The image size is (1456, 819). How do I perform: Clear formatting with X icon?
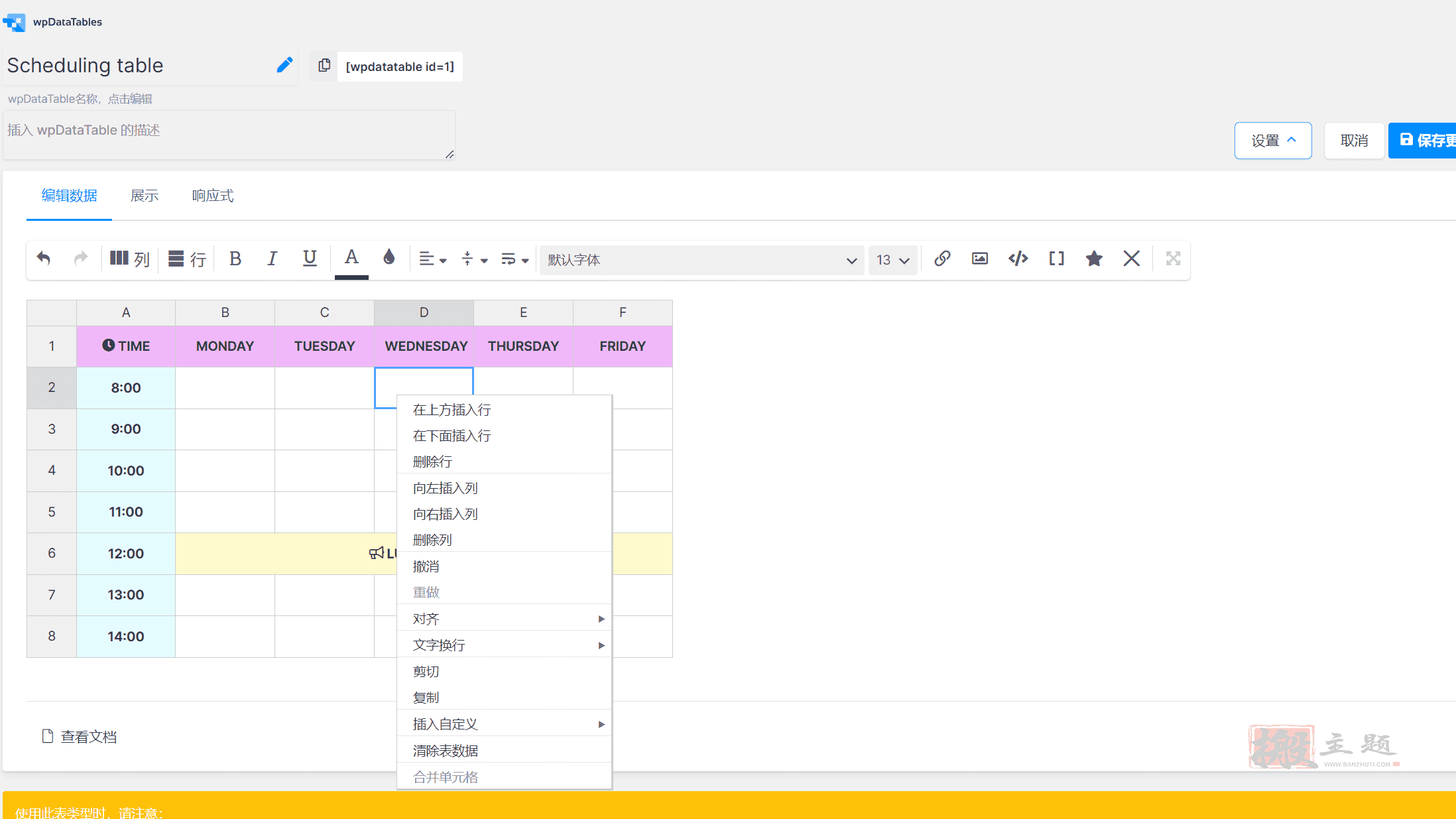click(x=1132, y=259)
